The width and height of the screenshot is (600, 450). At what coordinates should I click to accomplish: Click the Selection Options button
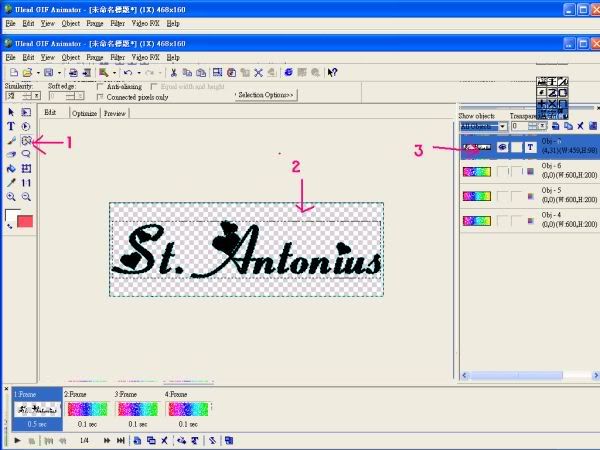[x=266, y=95]
